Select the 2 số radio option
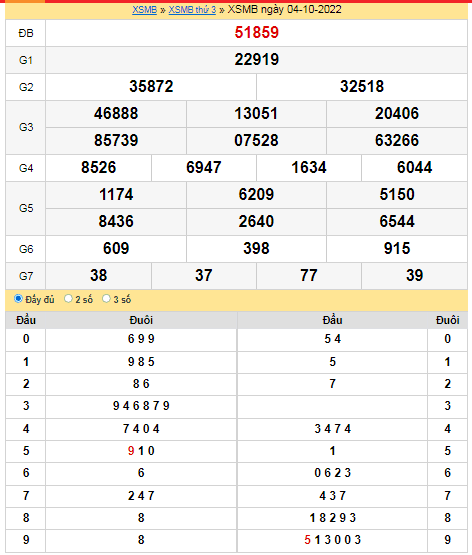Viewport: 472px width, 555px height. (68, 299)
